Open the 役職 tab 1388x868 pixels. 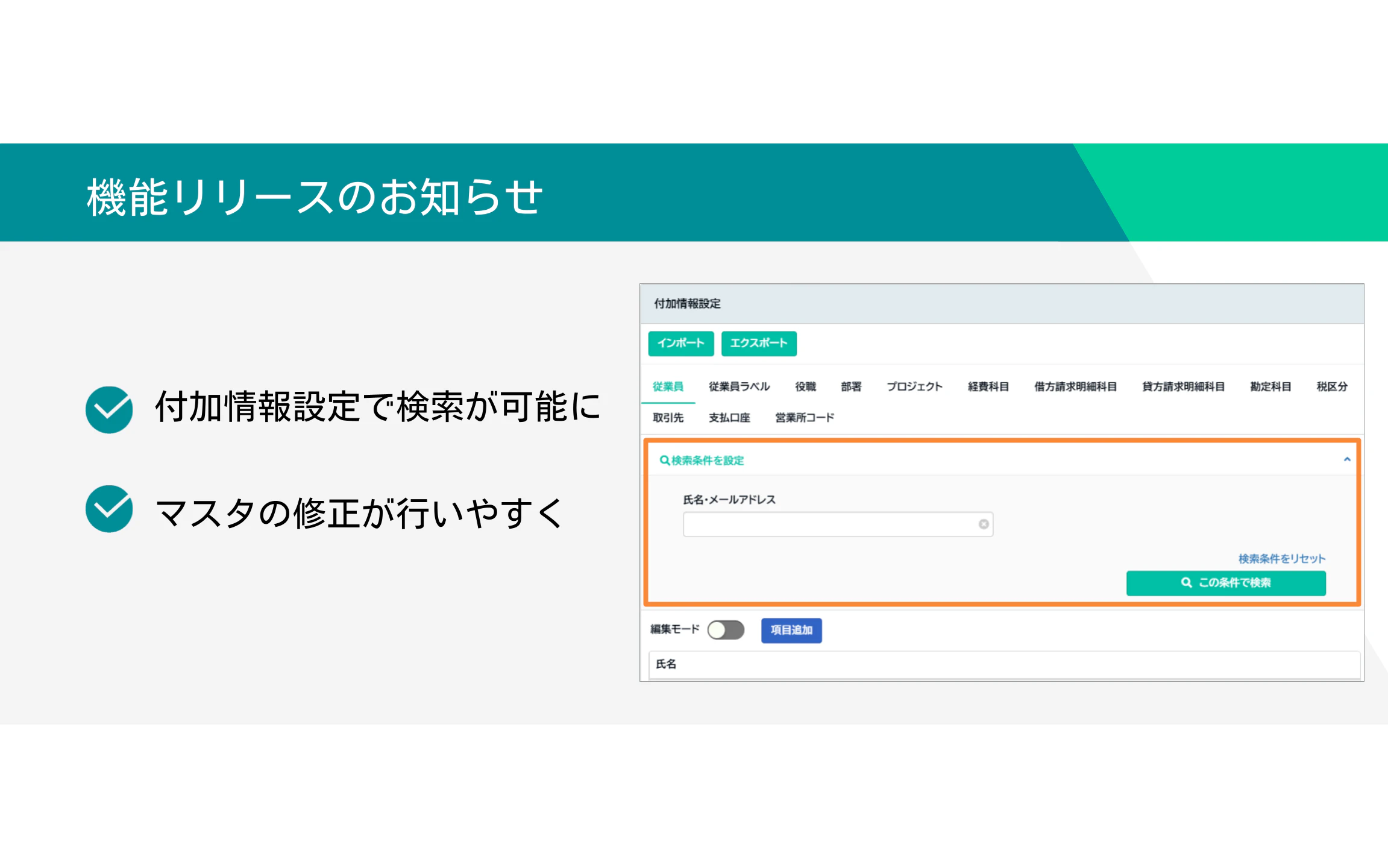coord(805,386)
